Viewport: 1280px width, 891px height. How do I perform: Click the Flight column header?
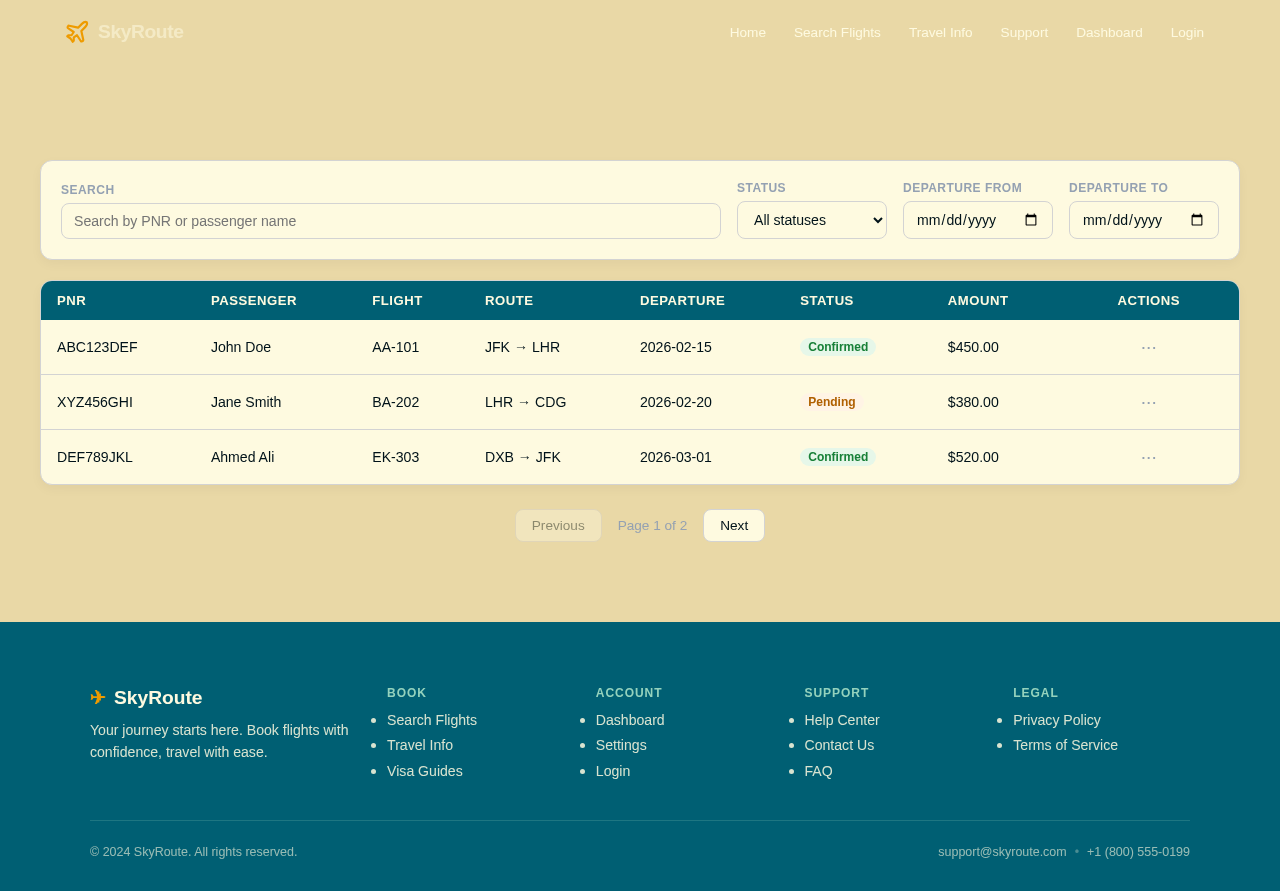pyautogui.click(x=397, y=300)
